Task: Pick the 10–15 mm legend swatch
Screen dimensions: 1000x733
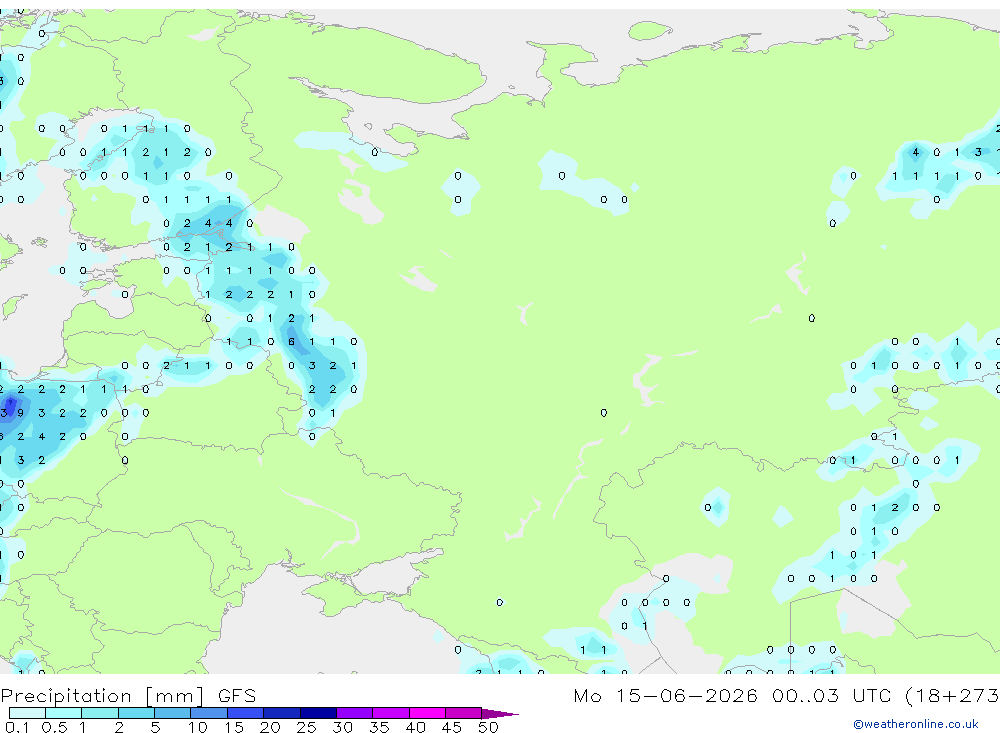Action: point(209,713)
